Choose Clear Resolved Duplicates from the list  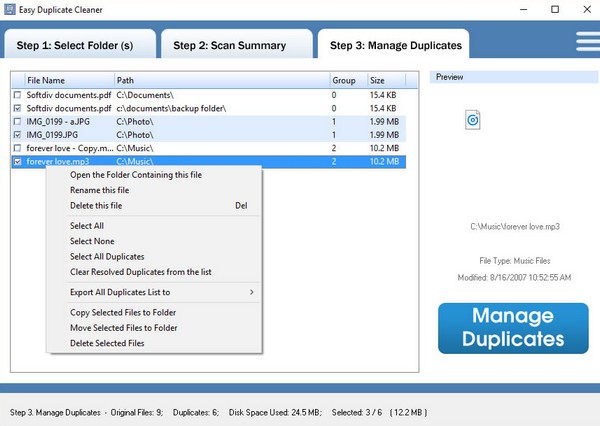coord(154,272)
